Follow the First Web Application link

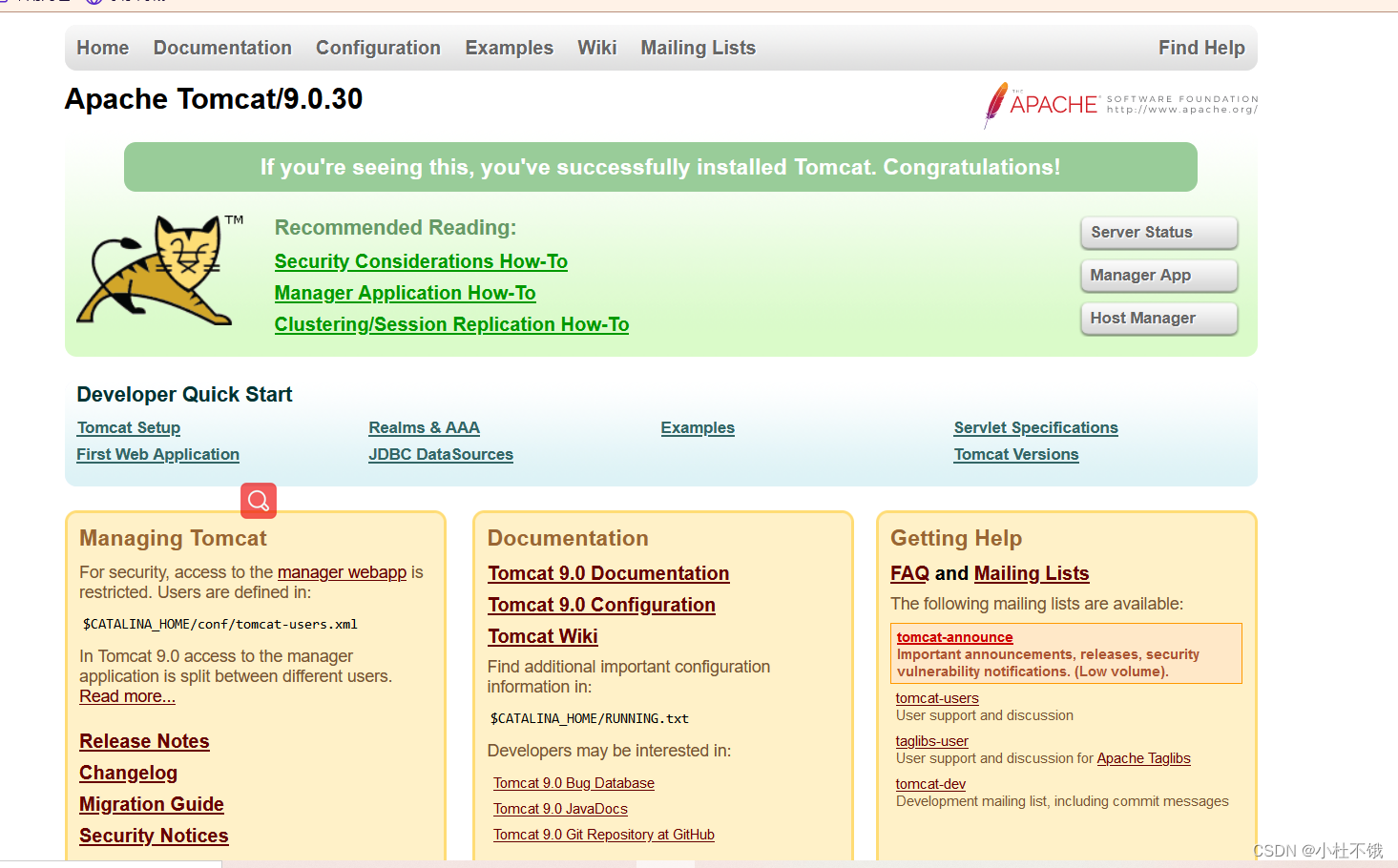click(x=157, y=455)
